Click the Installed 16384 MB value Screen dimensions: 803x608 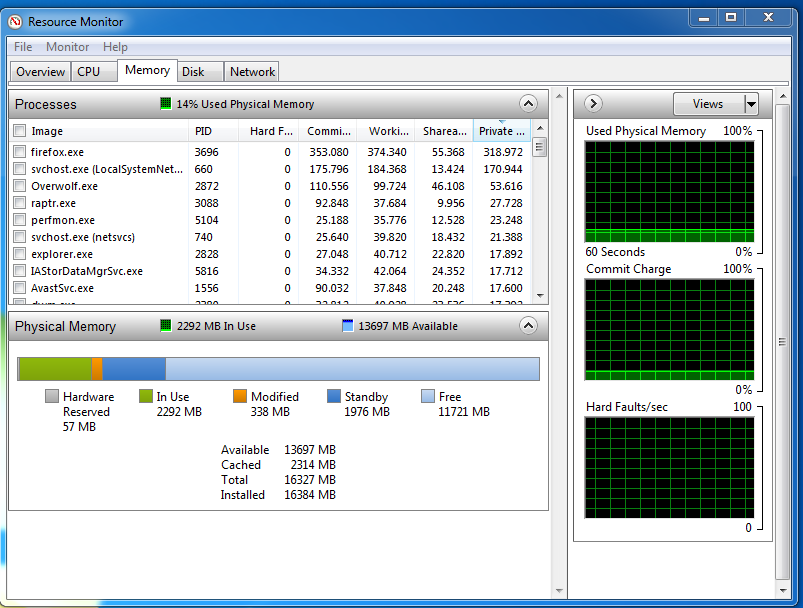point(310,495)
